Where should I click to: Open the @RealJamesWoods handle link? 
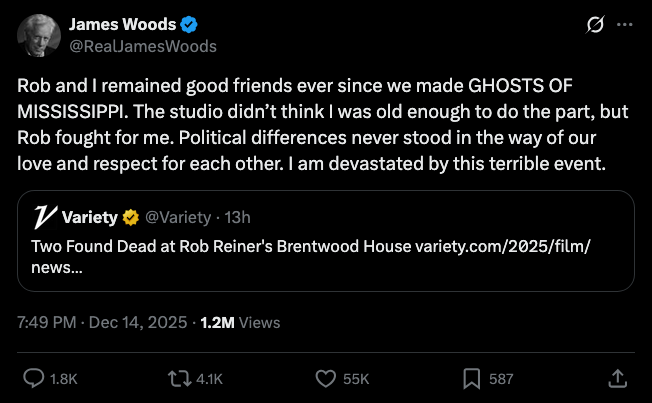(141, 46)
